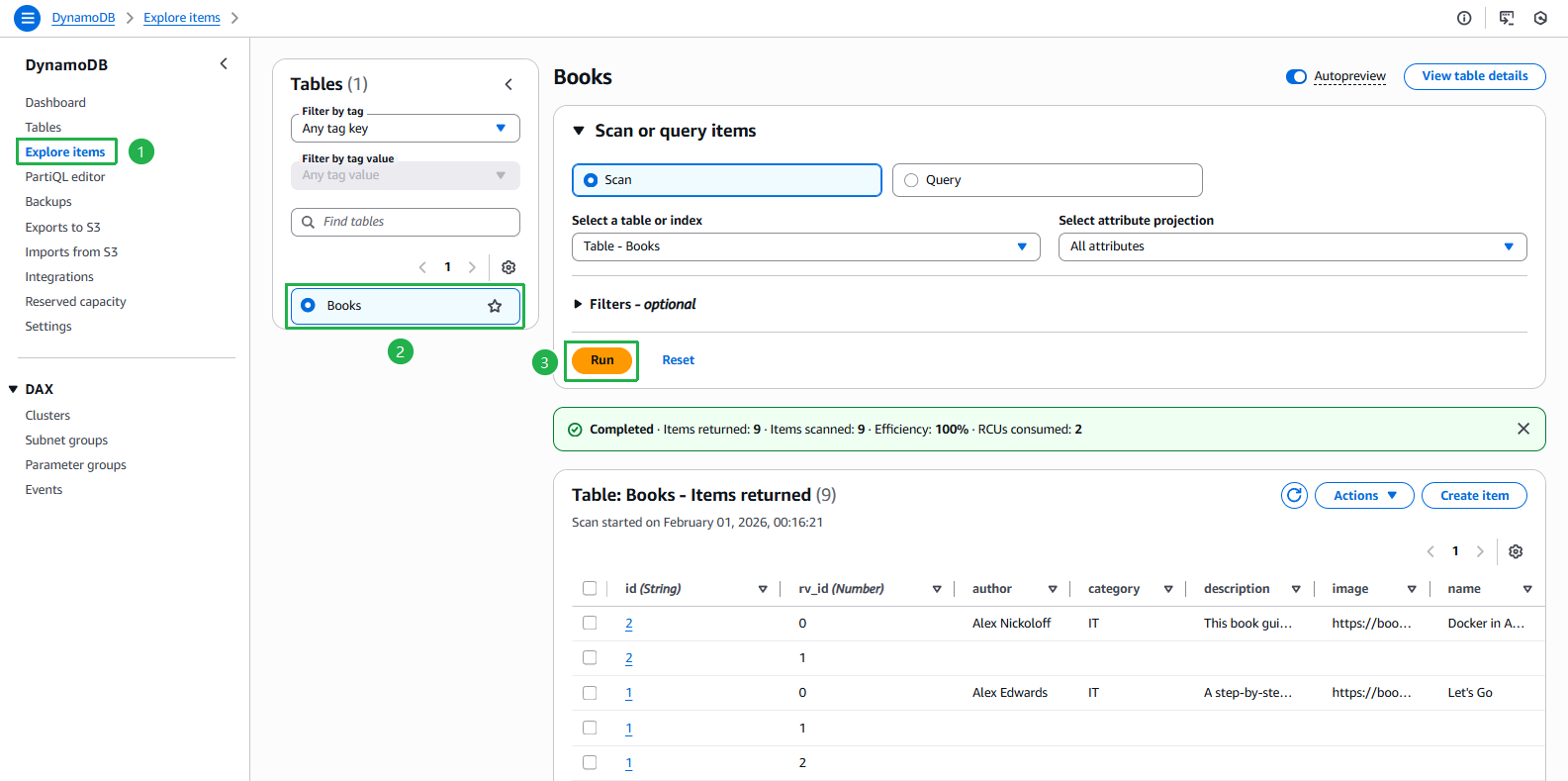Open Imports from S3 in sidebar
The height and width of the screenshot is (781, 1568).
tap(71, 251)
